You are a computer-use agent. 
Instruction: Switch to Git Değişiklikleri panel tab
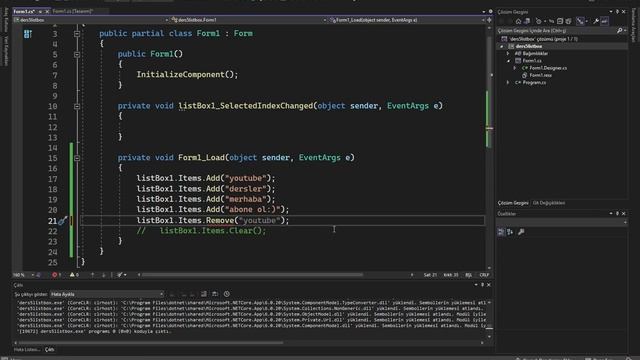coord(549,203)
